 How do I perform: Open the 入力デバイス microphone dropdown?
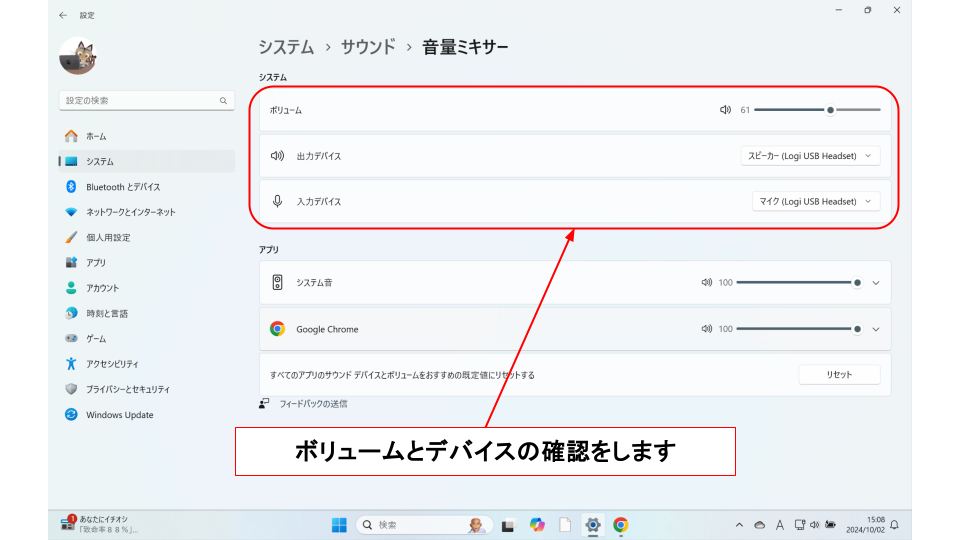pyautogui.click(x=815, y=201)
